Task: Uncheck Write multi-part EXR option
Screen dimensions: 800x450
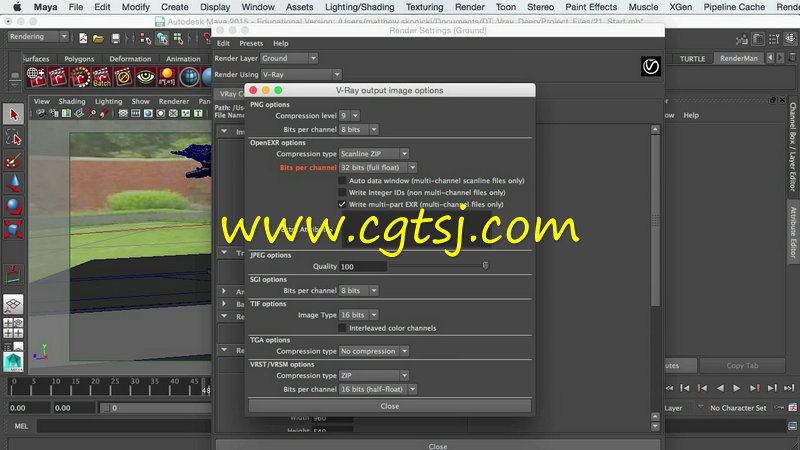Action: (x=342, y=204)
